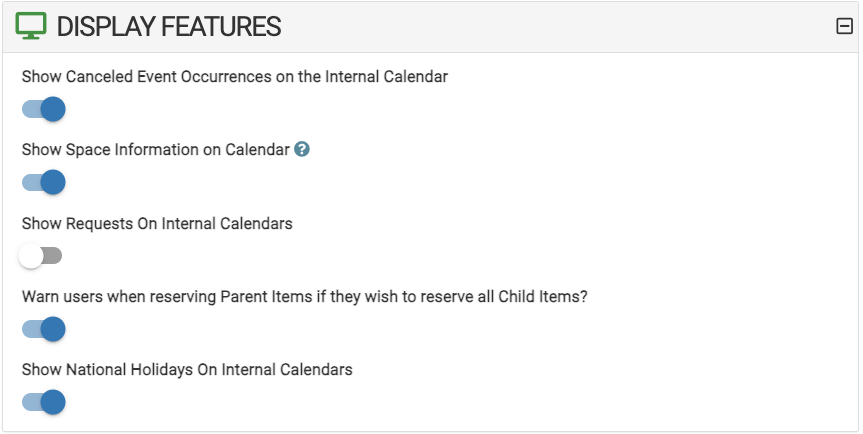
Task: Disable Show Canceled Event Occurrences toggle
Action: point(43,109)
